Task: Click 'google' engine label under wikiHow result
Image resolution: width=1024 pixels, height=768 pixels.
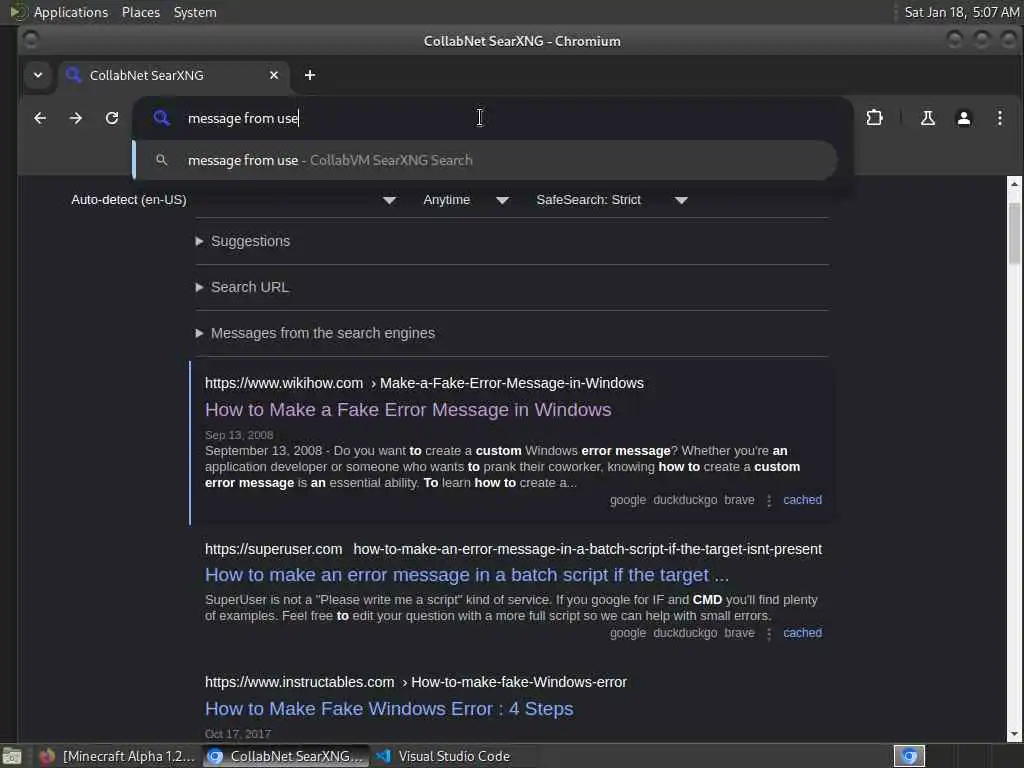Action: pyautogui.click(x=628, y=500)
